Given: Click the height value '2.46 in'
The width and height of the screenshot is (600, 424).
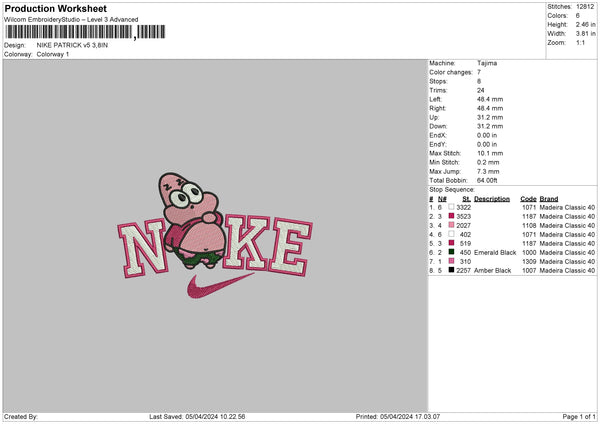Looking at the screenshot, I should (586, 24).
